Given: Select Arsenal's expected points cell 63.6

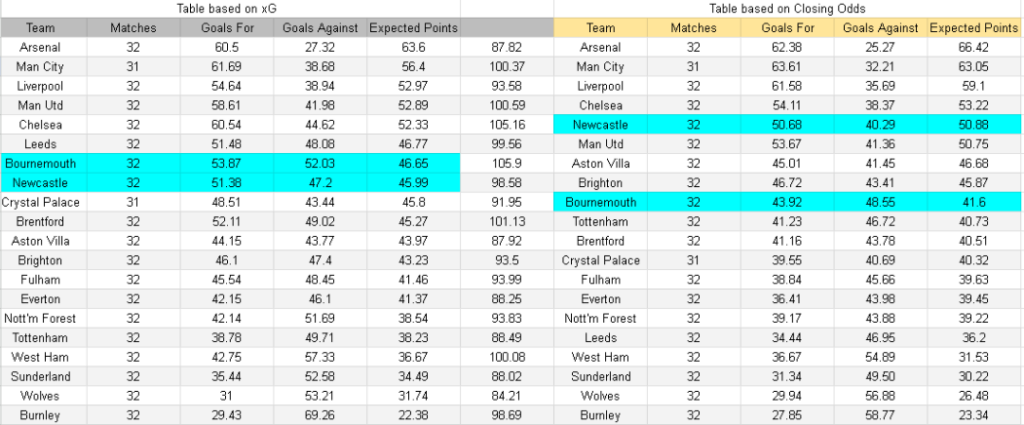Looking at the screenshot, I should pos(413,47).
